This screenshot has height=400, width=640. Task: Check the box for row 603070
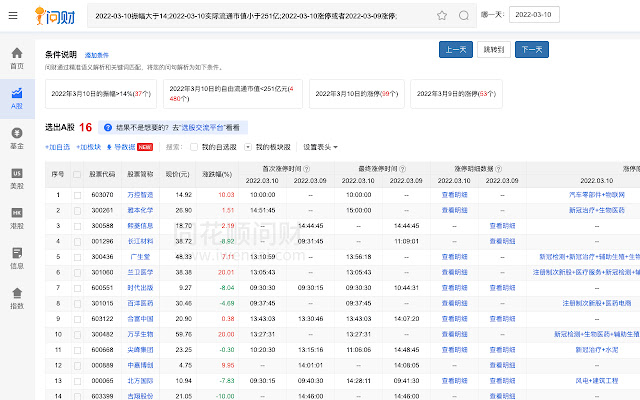click(77, 196)
